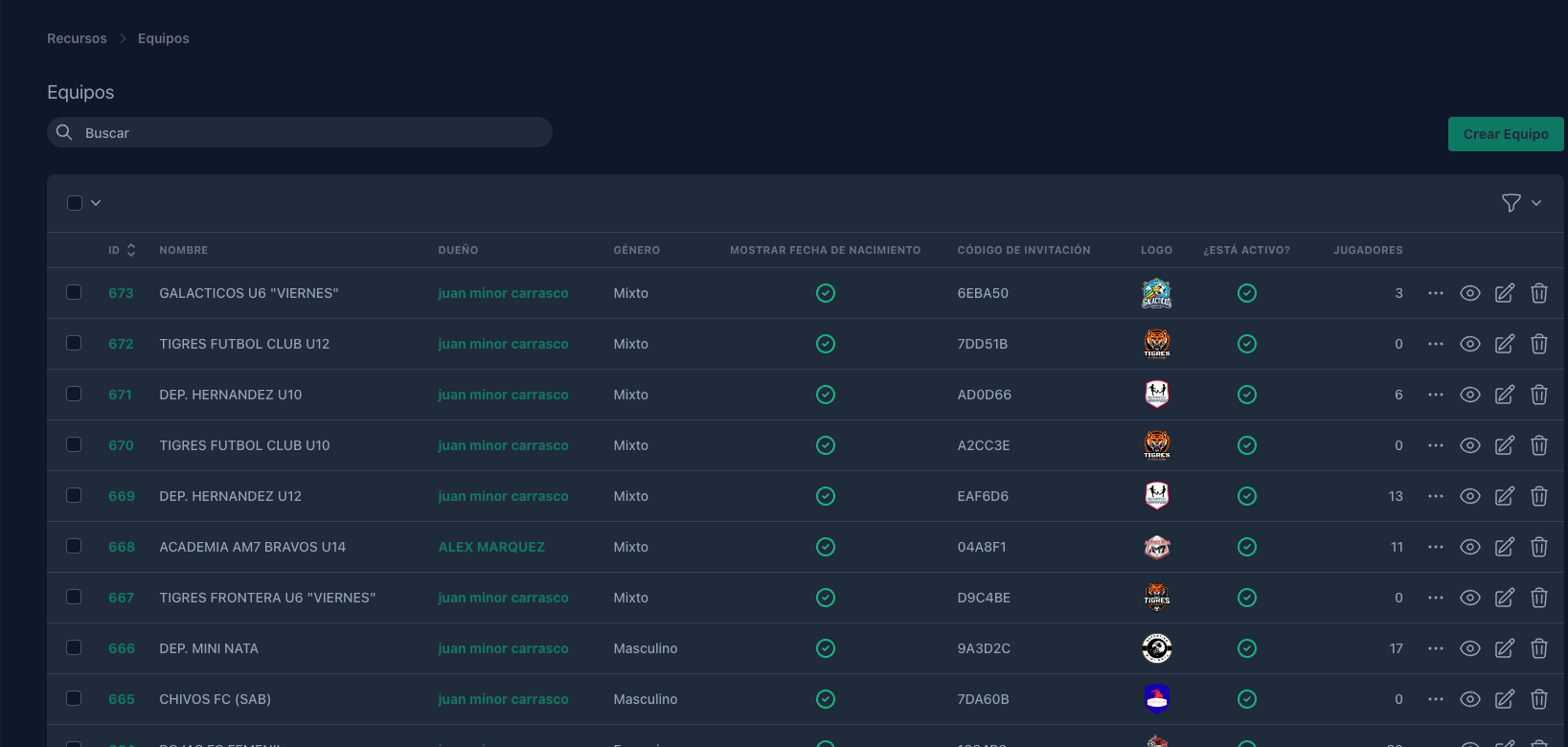
Task: View team TIGRES FUTBOL CLUB U10
Action: click(x=1469, y=445)
